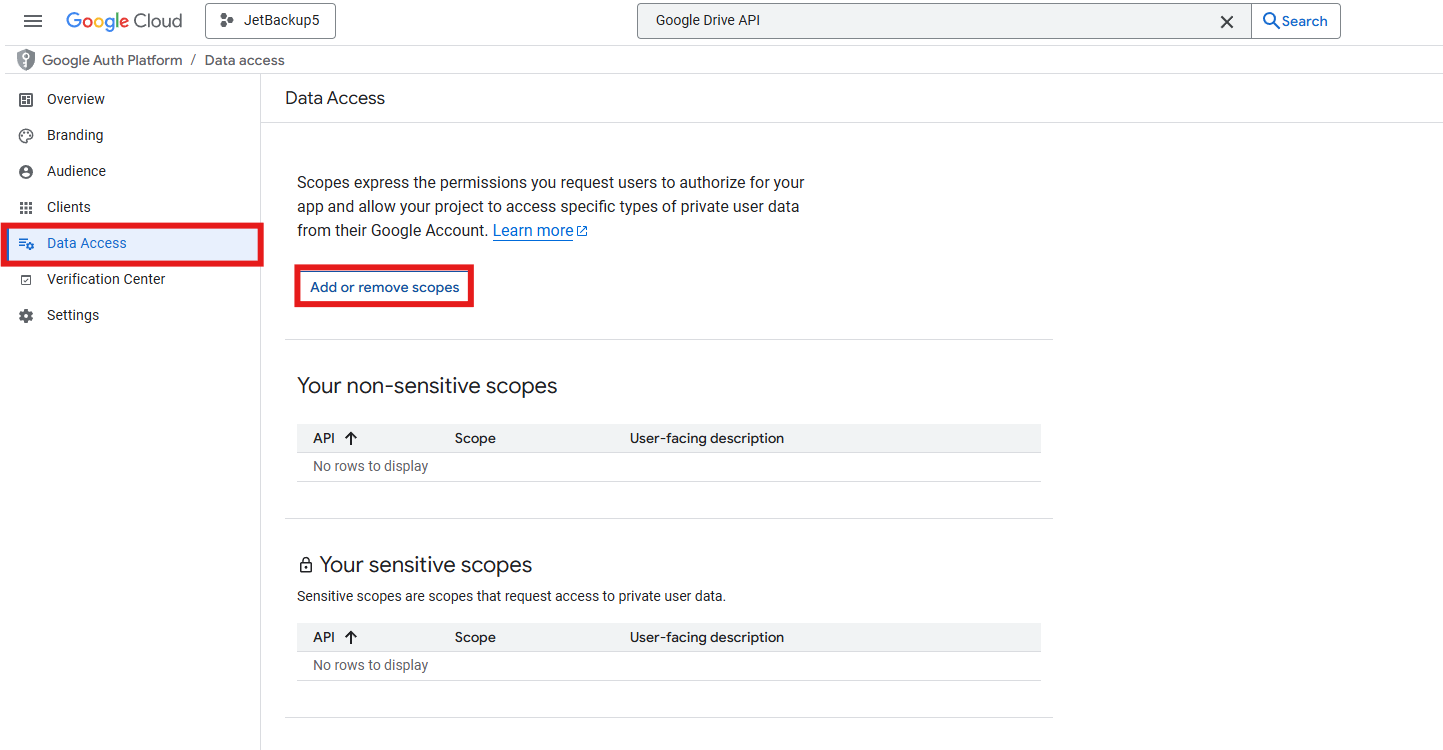Click the Add or remove scopes button
The image size is (1443, 750).
click(x=384, y=287)
